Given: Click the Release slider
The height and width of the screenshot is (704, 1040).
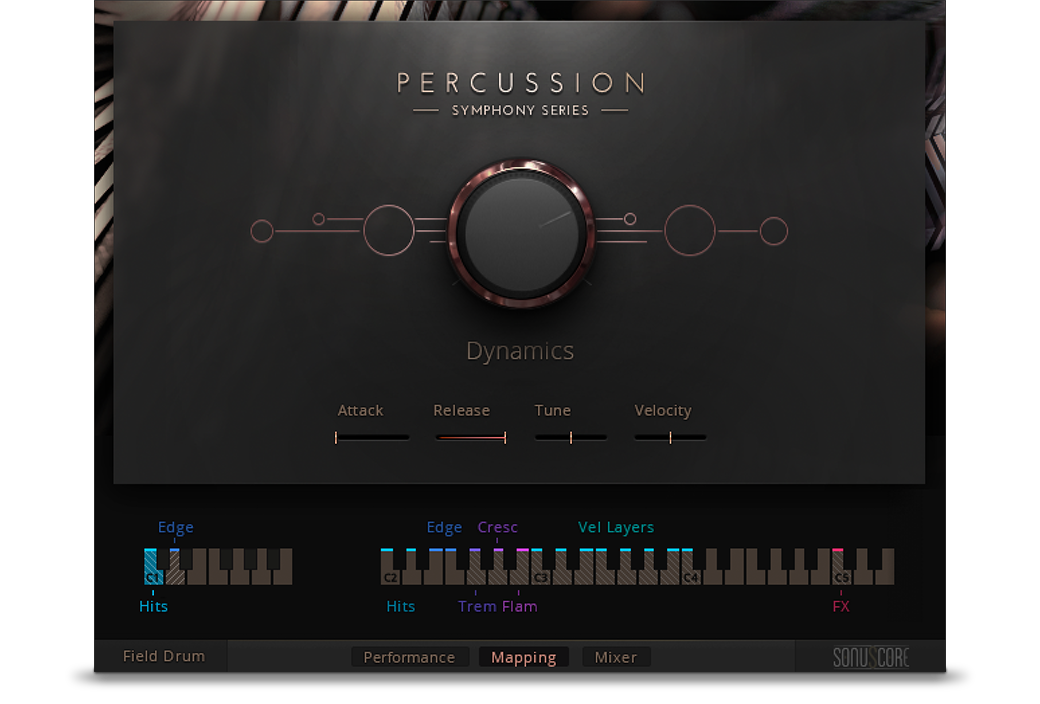Looking at the screenshot, I should click(x=471, y=437).
